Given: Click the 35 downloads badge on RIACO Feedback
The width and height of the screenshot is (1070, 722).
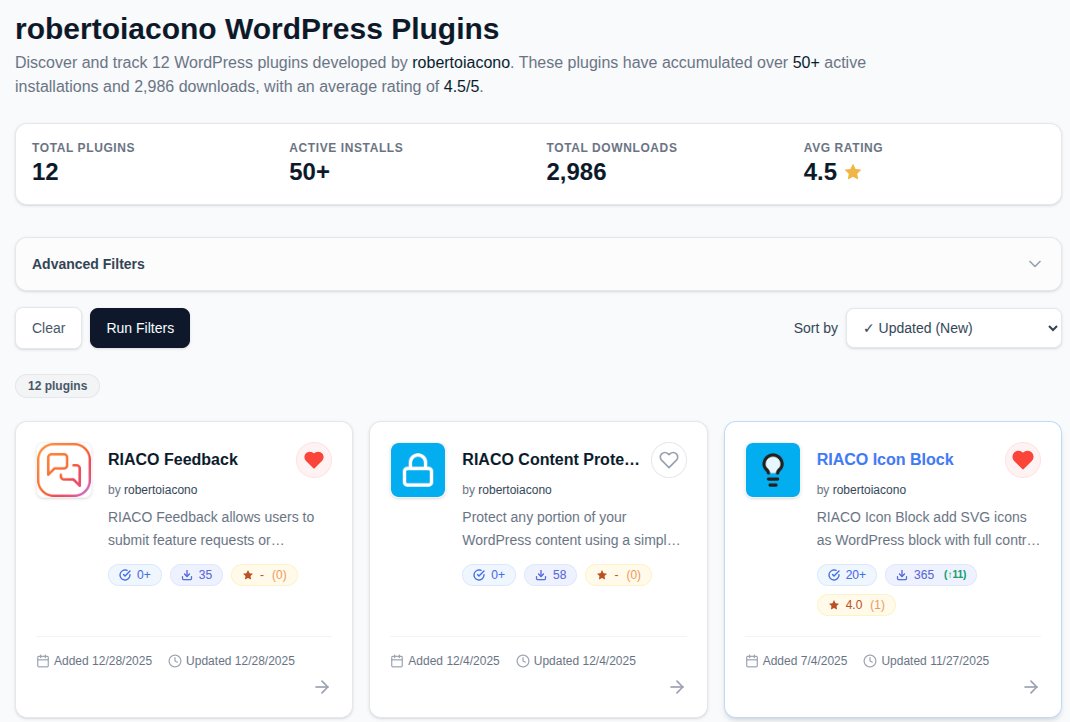Looking at the screenshot, I should point(197,575).
